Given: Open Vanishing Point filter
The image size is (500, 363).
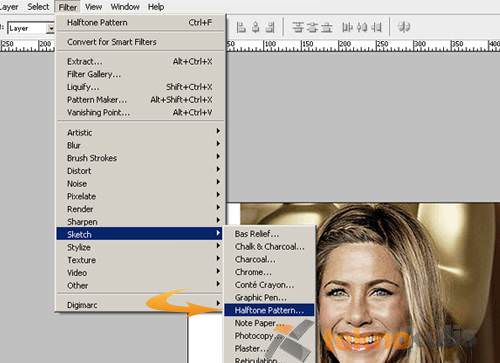Looking at the screenshot, I should click(x=140, y=112).
